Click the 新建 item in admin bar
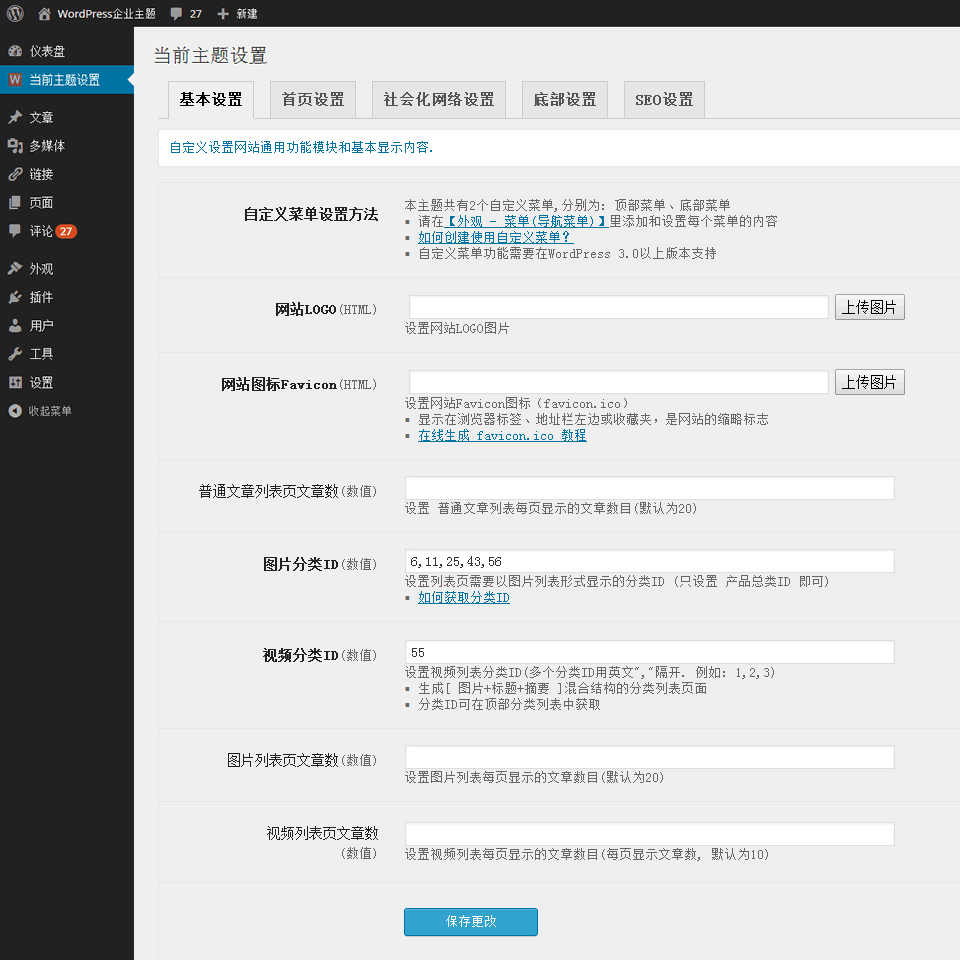This screenshot has height=960, width=960. [247, 13]
